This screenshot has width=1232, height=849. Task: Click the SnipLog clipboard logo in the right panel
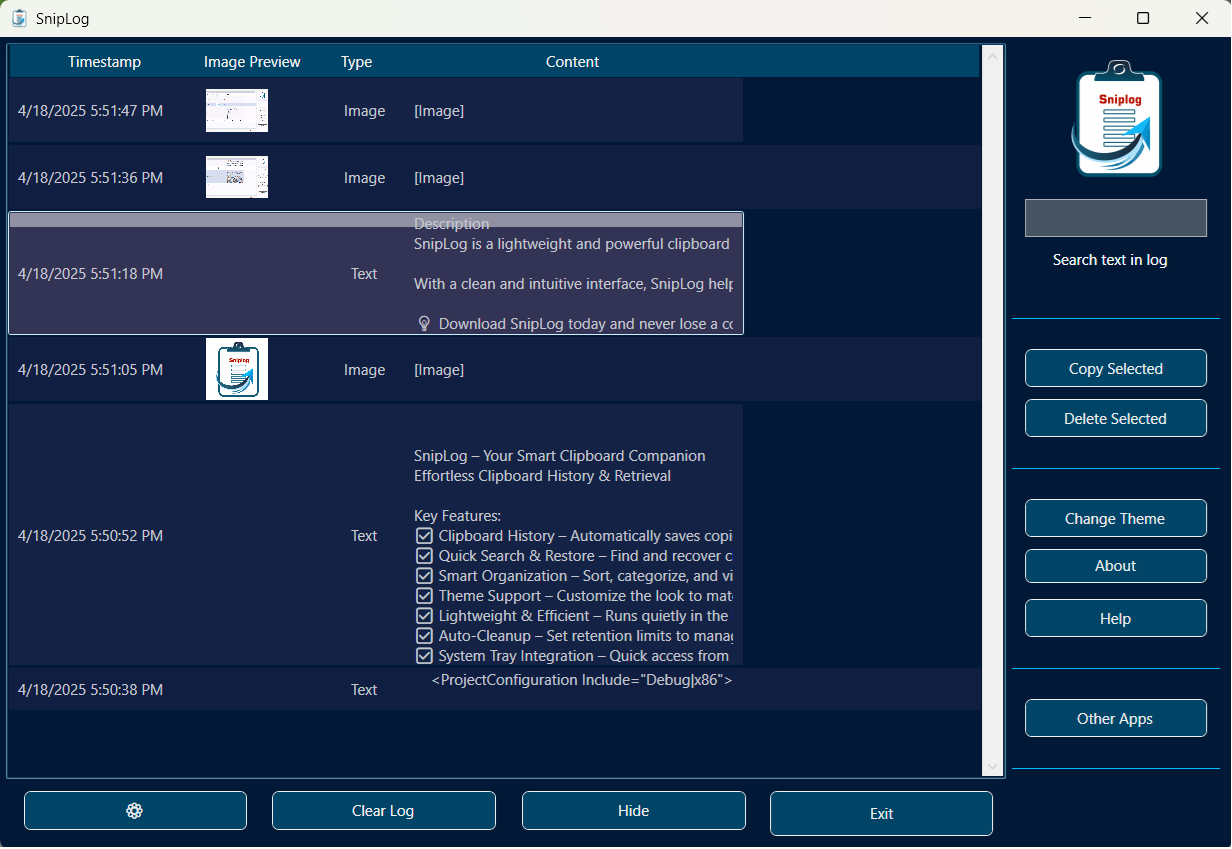coord(1116,119)
